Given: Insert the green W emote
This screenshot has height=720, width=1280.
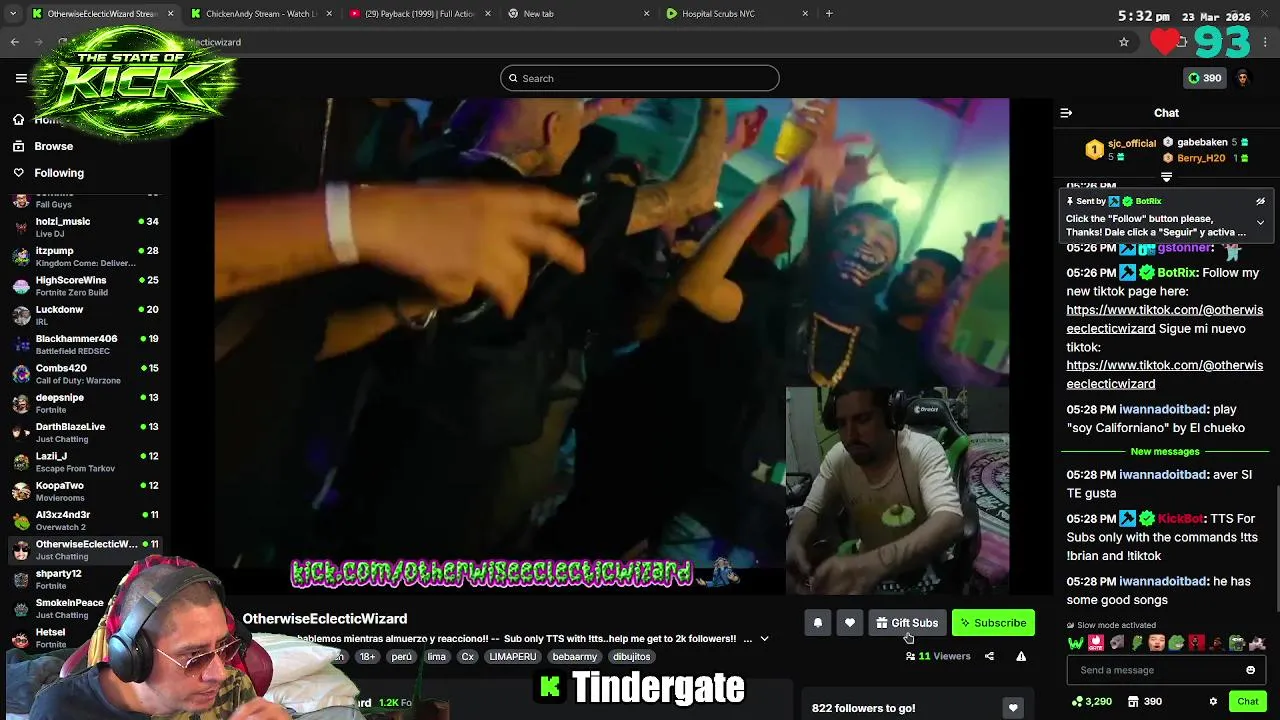Looking at the screenshot, I should tap(1075, 643).
